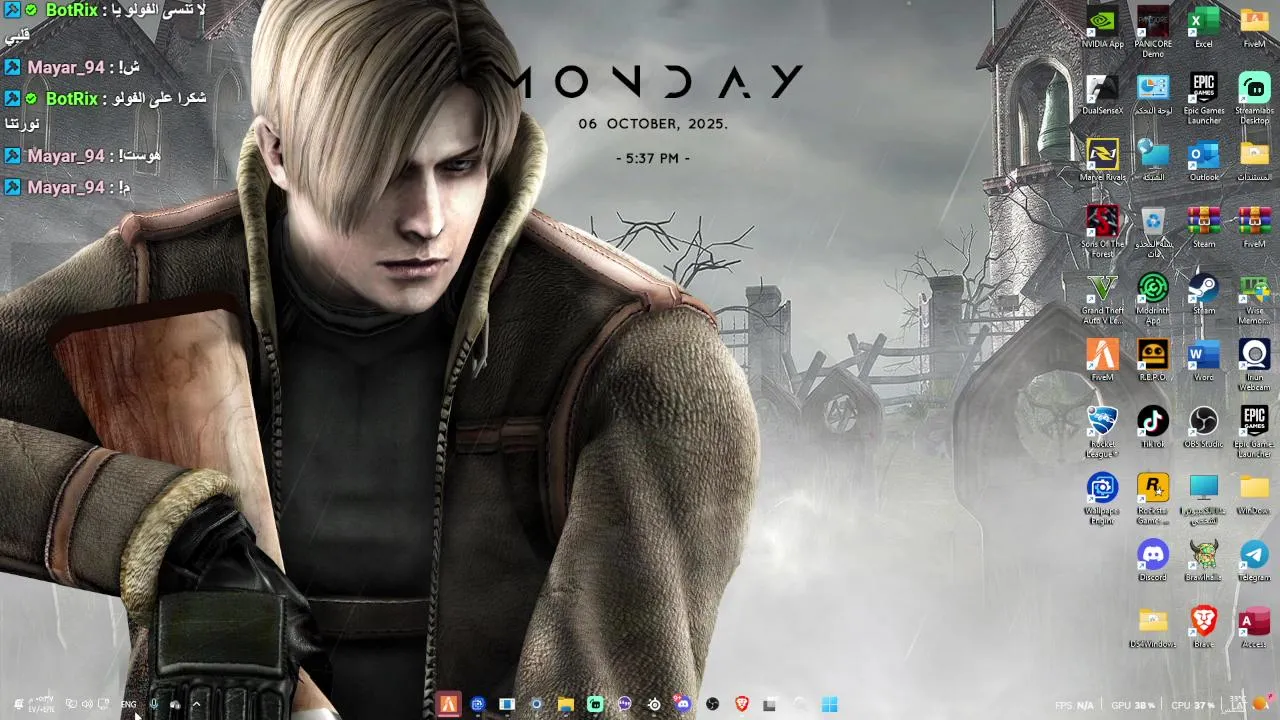Open Streamlabs from the taskbar
This screenshot has height=720, width=1280.
[x=595, y=705]
